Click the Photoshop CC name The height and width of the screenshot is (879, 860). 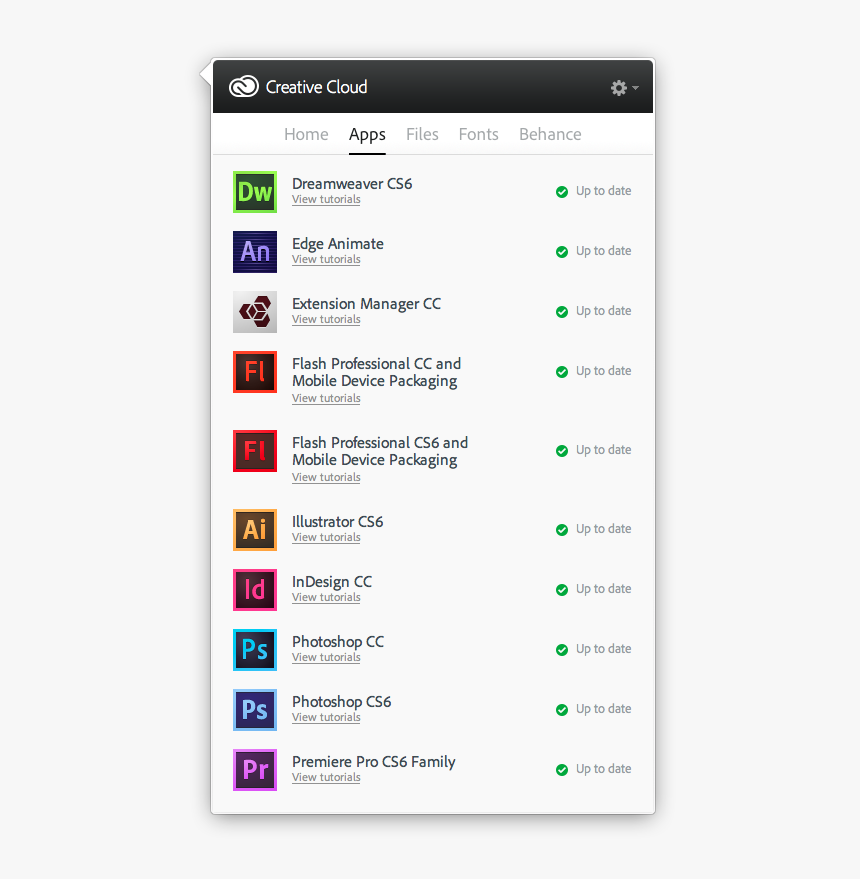338,642
